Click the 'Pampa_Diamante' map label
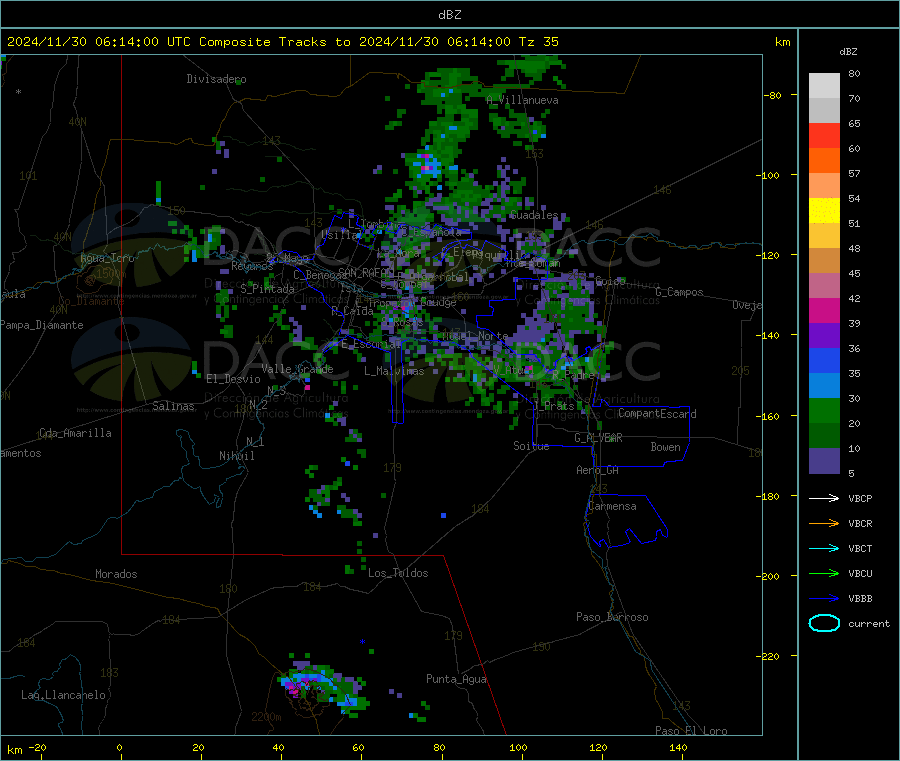Screen dimensions: 900x761 tap(42, 325)
